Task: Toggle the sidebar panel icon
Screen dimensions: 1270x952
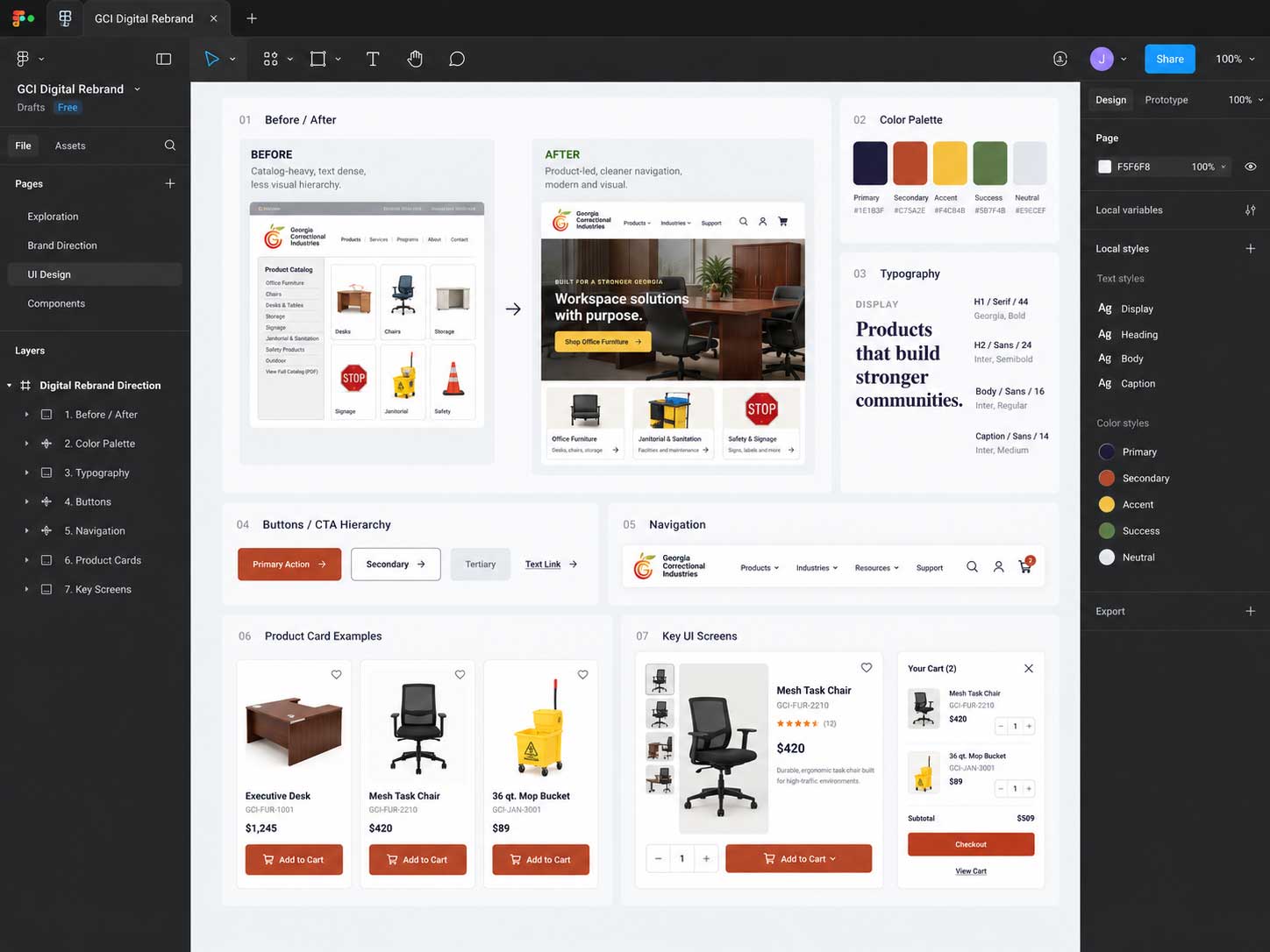Action: pos(163,59)
